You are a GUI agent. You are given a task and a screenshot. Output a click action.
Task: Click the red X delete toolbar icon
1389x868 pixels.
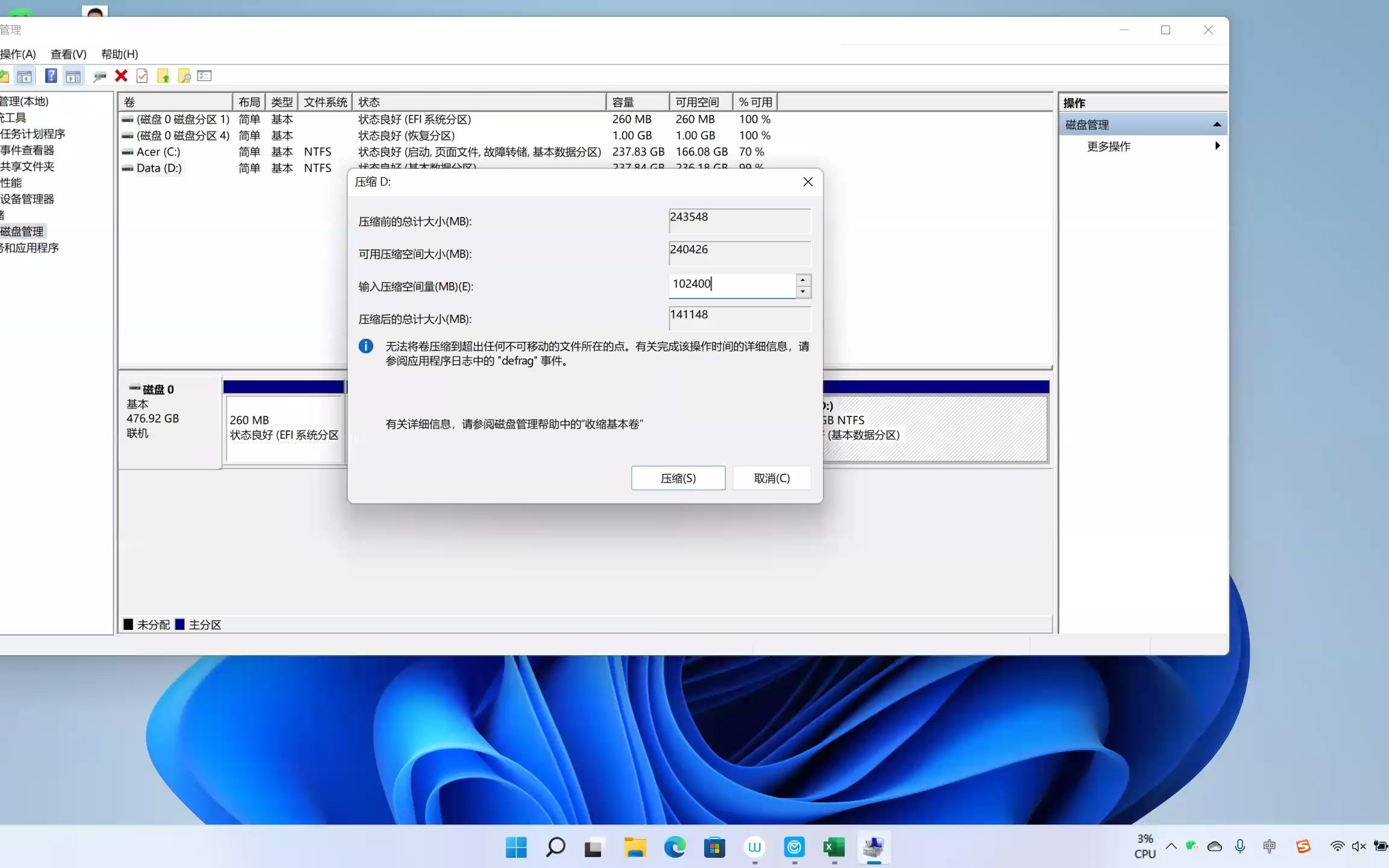point(121,76)
